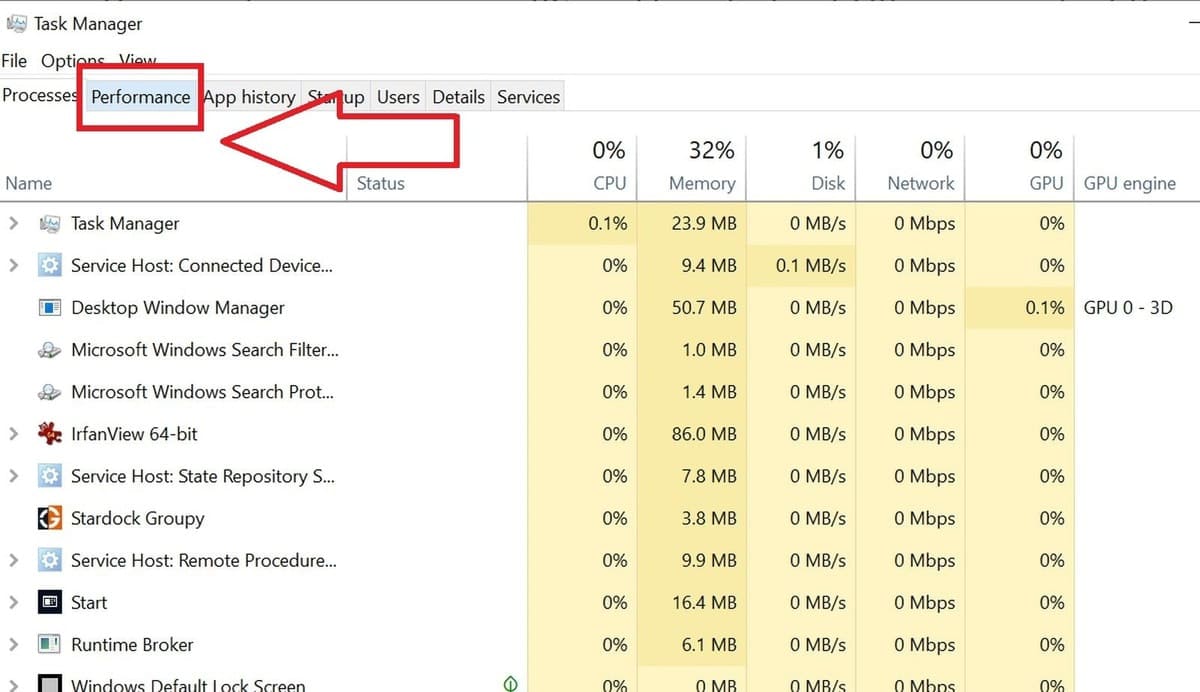The height and width of the screenshot is (692, 1200).
Task: Click the green leaf suspended status icon
Action: [x=511, y=684]
